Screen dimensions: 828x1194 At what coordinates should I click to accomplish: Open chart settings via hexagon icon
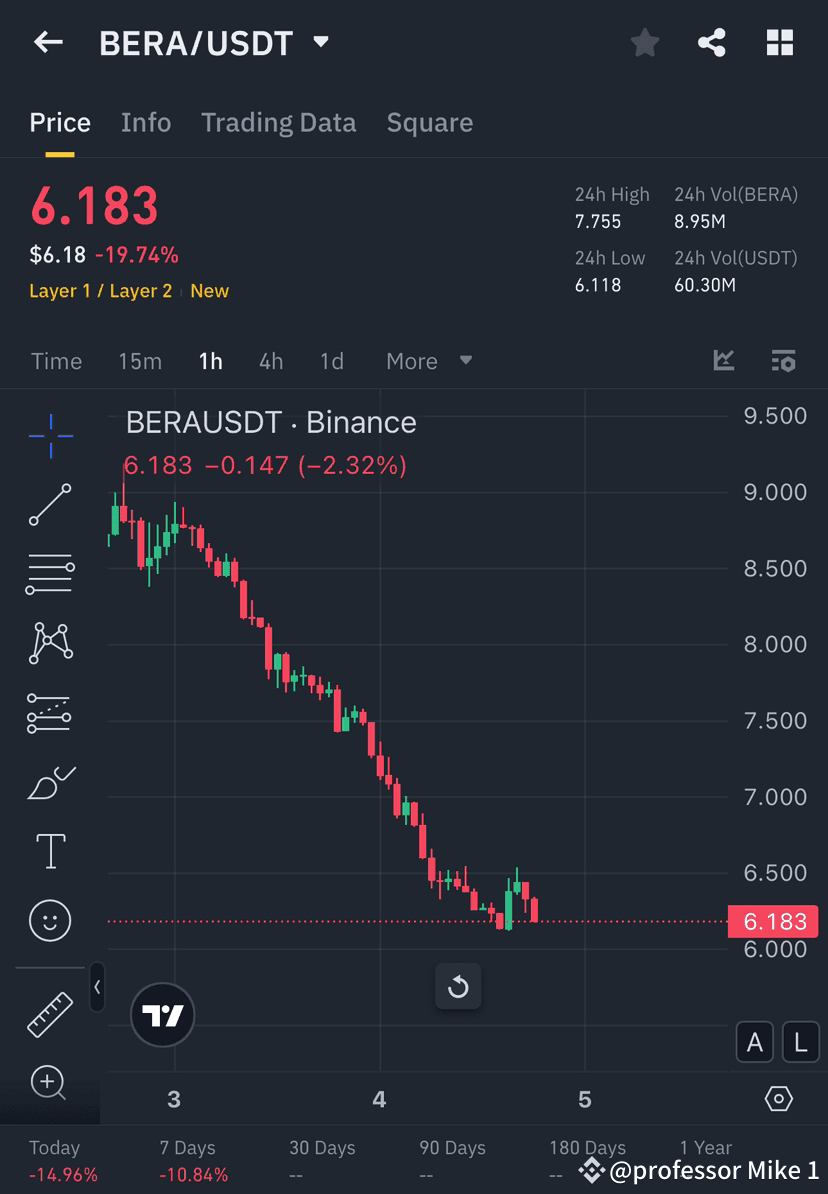pos(780,1098)
